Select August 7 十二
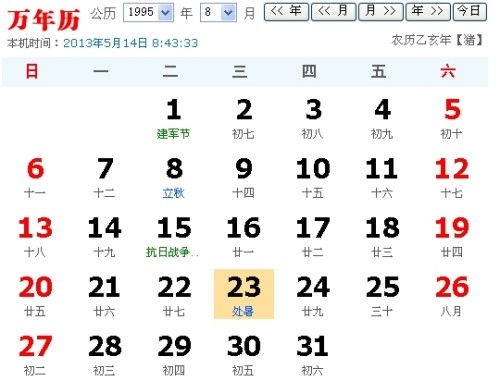Image resolution: width=500 pixels, height=381 pixels. tap(105, 178)
